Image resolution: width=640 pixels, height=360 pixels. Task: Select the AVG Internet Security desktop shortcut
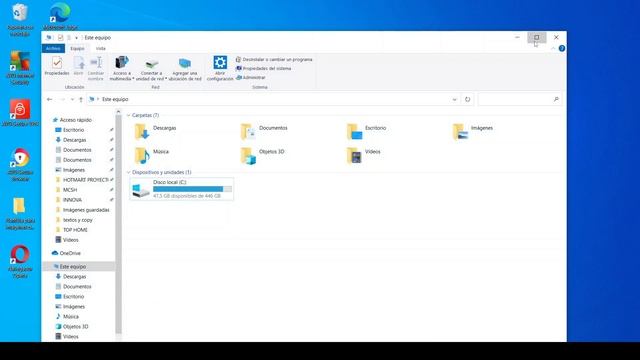pos(20,68)
